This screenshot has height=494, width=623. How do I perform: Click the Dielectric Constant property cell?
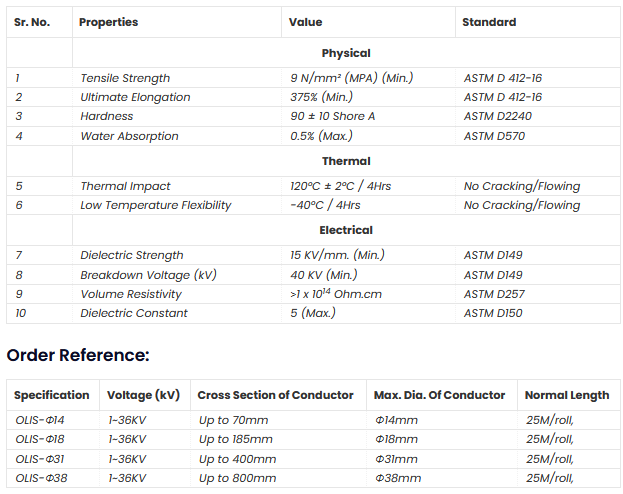coord(133,313)
